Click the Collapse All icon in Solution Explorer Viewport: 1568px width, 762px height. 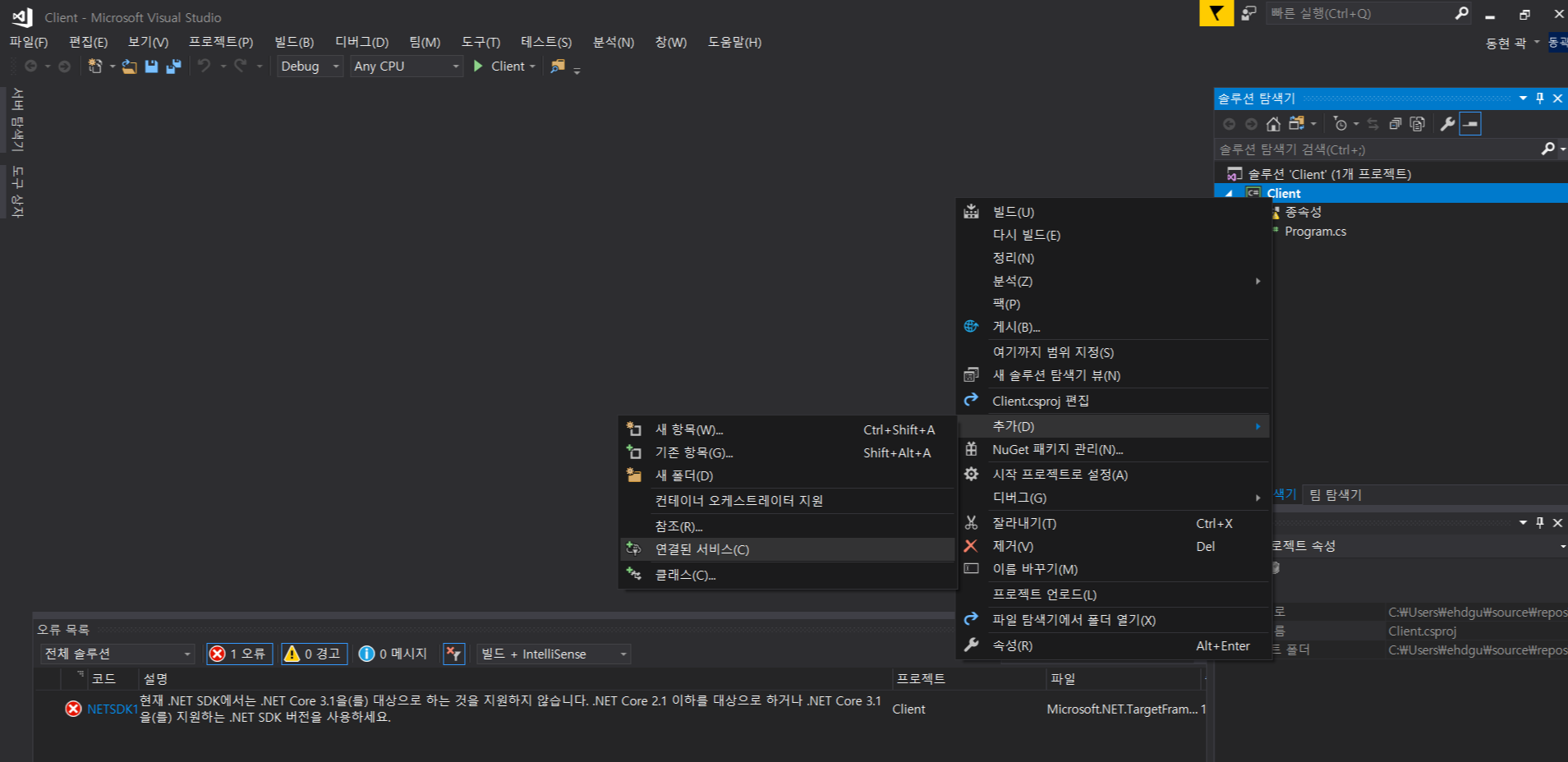pos(1396,124)
